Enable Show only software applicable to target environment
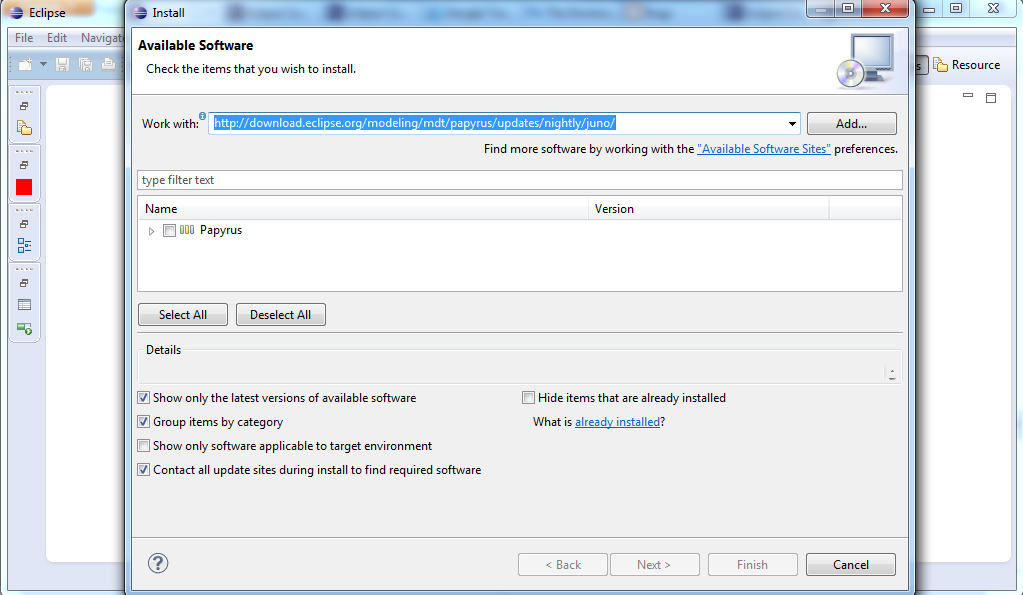The width and height of the screenshot is (1023, 595). (144, 446)
